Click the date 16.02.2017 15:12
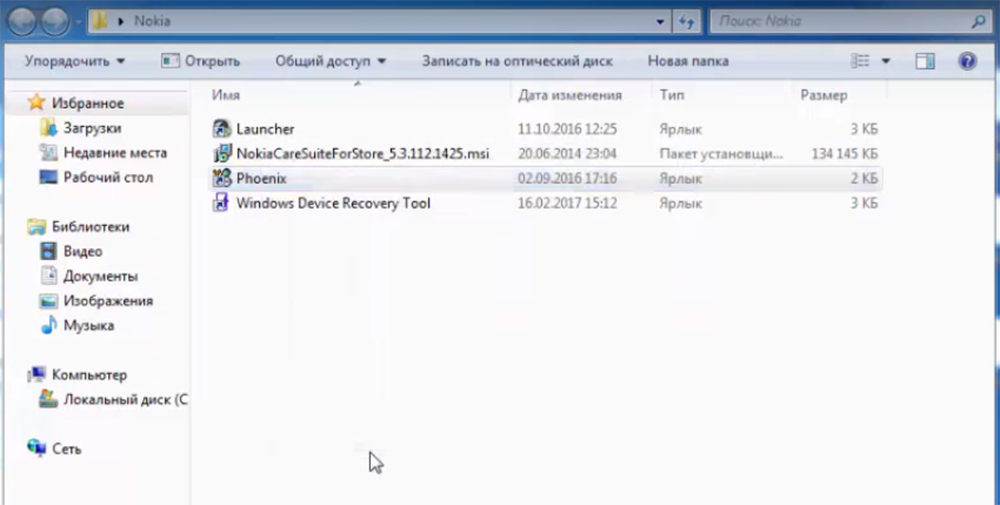The image size is (1000, 505). pos(568,203)
